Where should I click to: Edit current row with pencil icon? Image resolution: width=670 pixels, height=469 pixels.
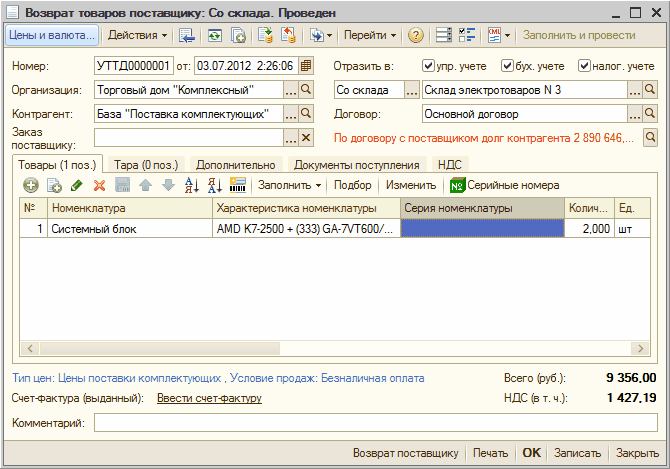tap(77, 185)
